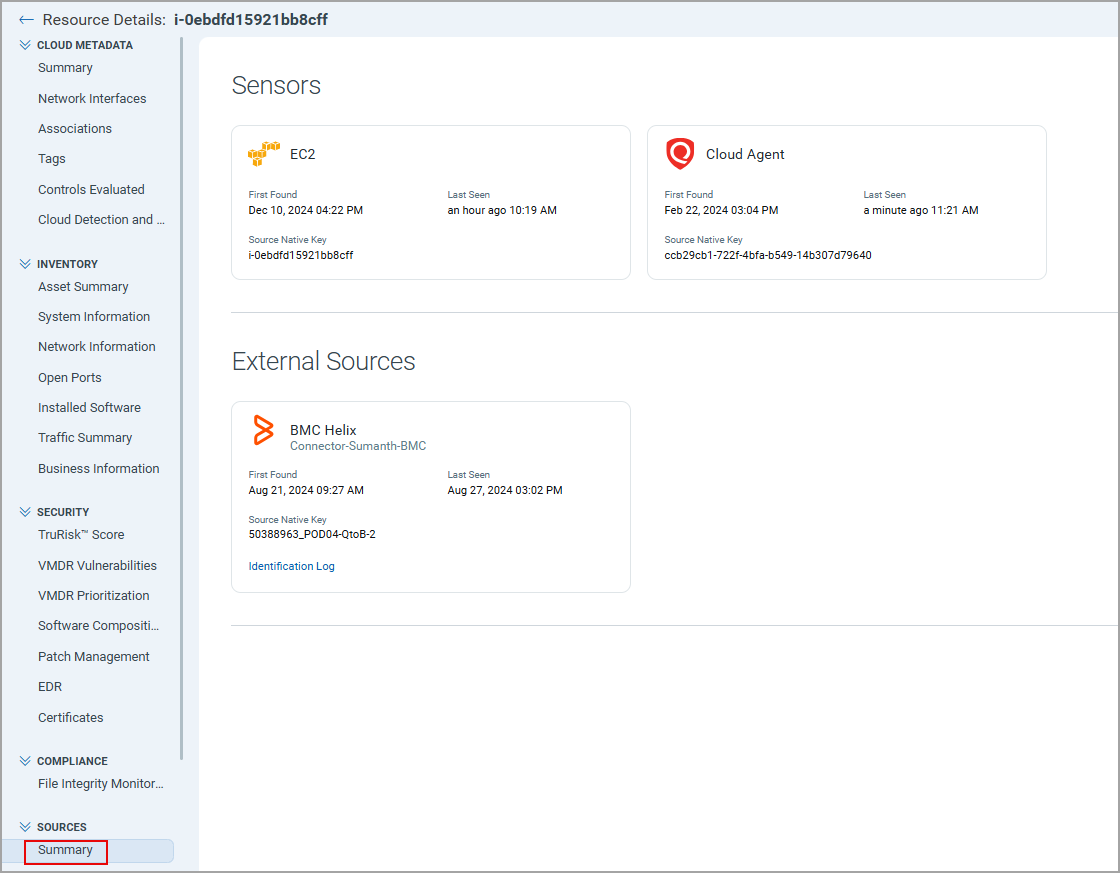Screen dimensions: 1120x873
Task: Open File Integrity Monitoring item
Action: 101,784
